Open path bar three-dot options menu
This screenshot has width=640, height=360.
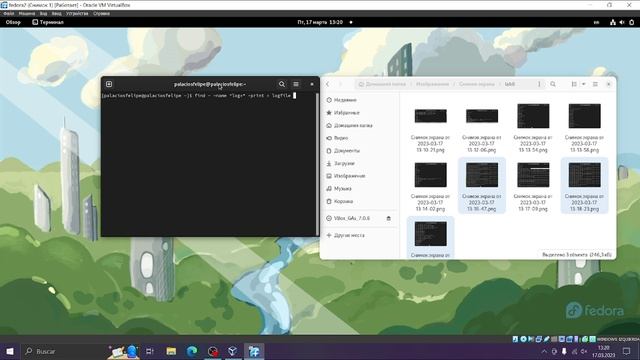tap(539, 84)
